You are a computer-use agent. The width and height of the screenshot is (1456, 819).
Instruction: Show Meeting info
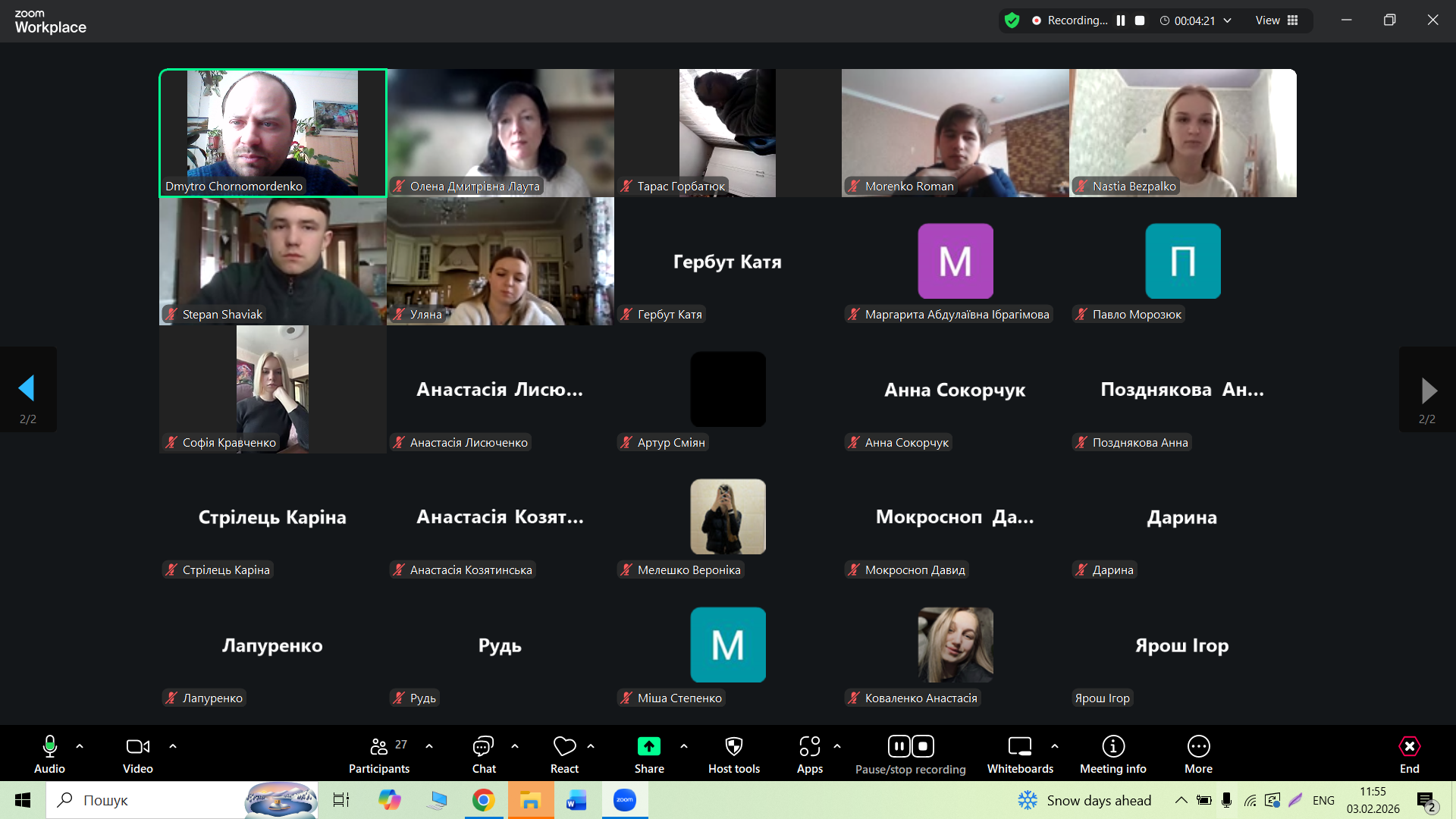point(1112,755)
